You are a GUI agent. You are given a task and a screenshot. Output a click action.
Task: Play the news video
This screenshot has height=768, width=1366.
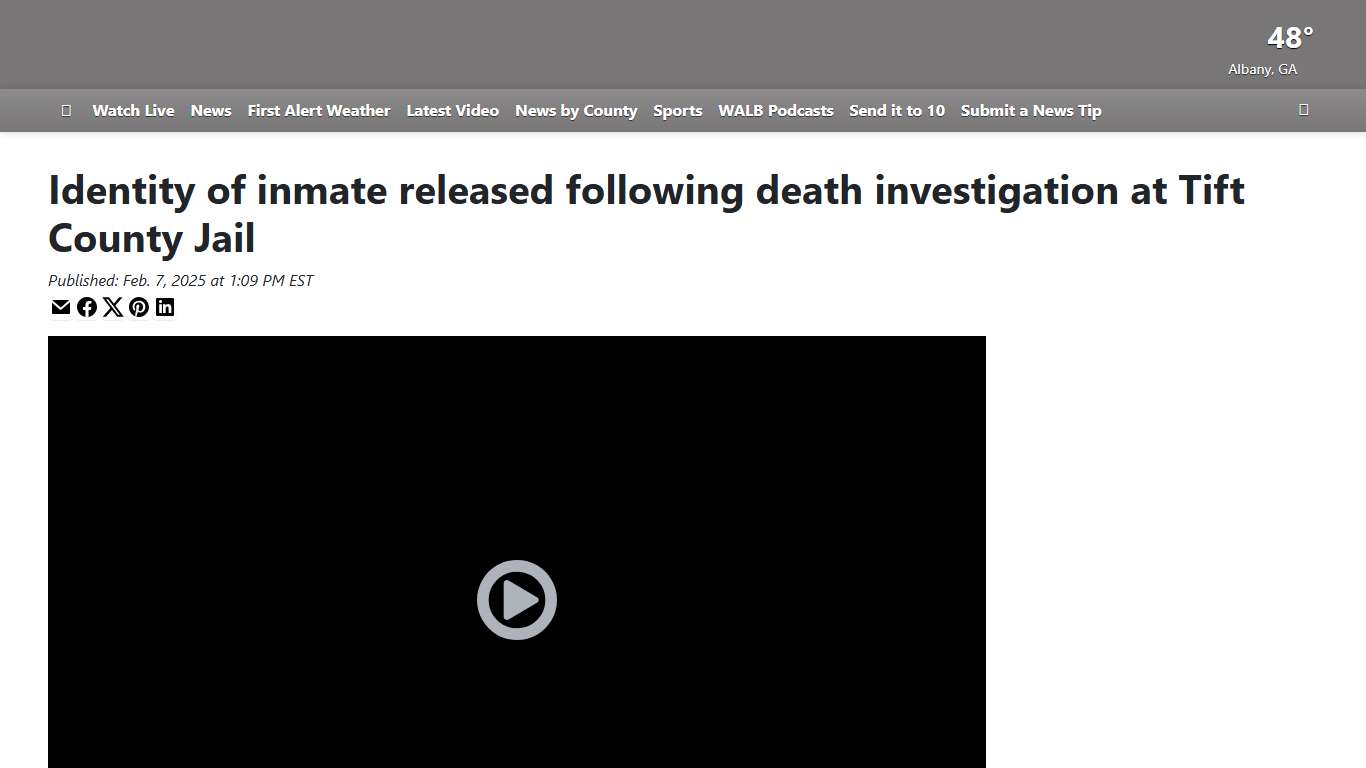click(x=517, y=600)
